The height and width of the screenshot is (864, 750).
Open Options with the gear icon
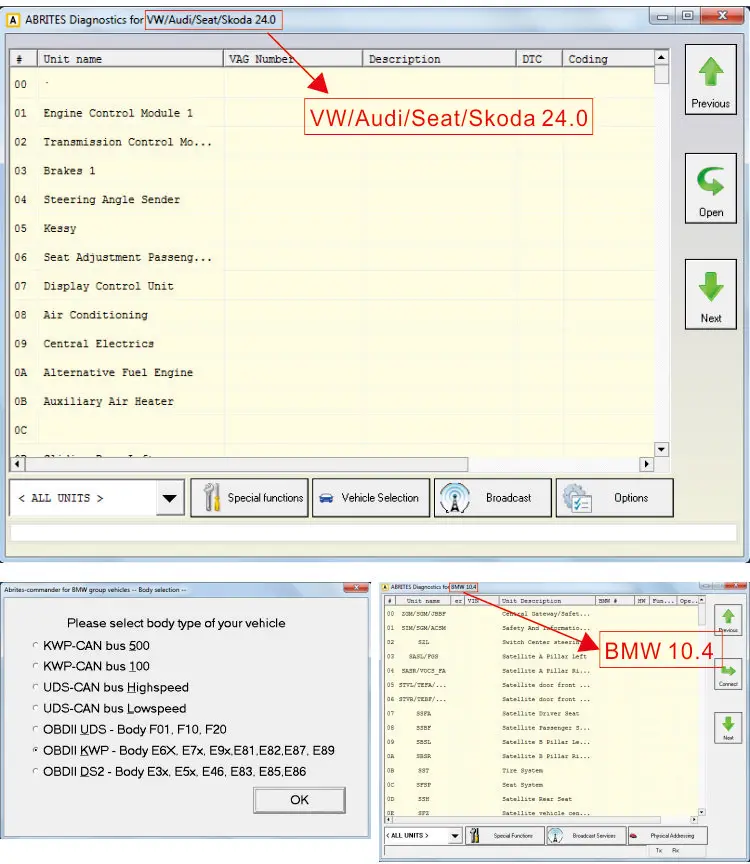pyautogui.click(x=614, y=498)
